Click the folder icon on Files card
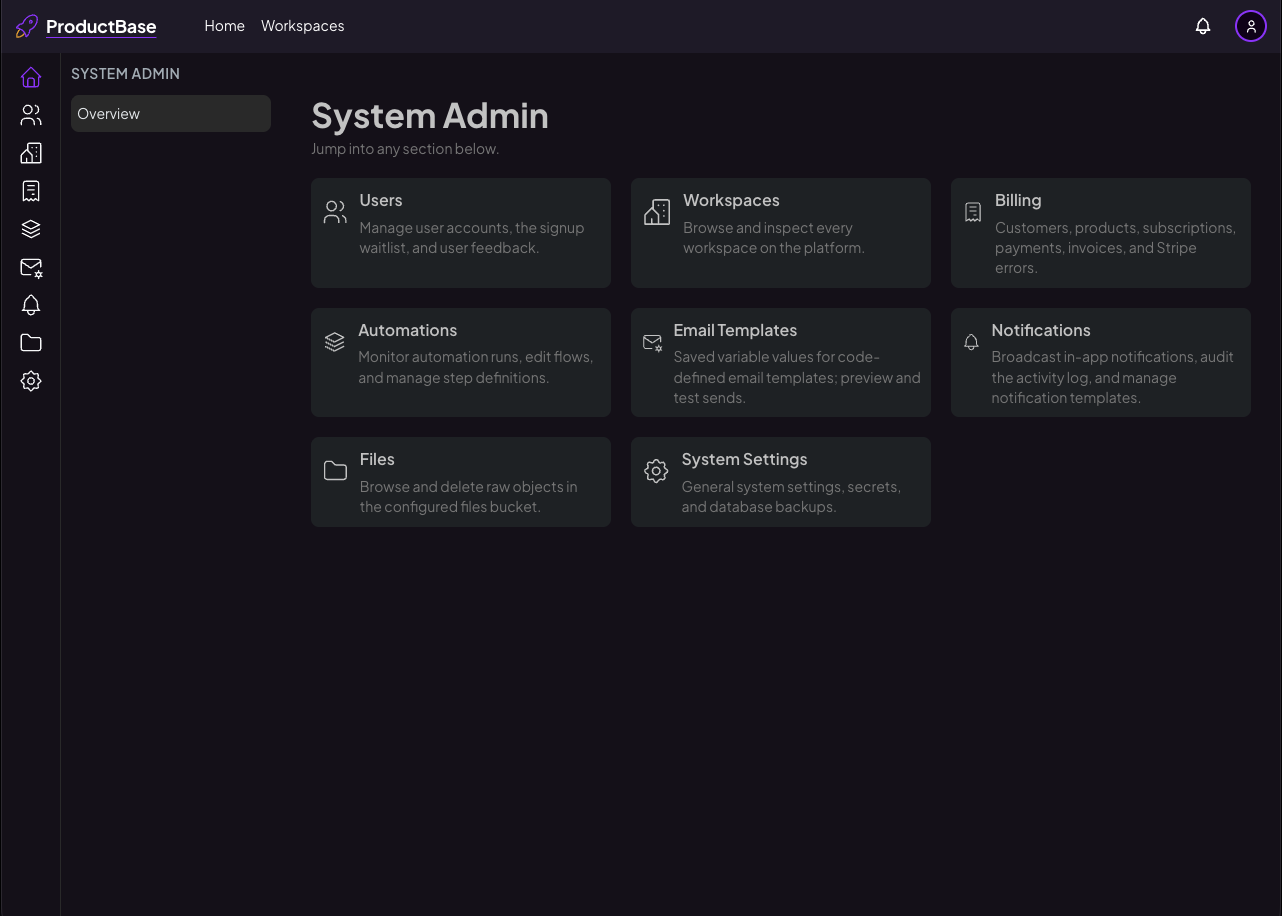 pos(336,471)
